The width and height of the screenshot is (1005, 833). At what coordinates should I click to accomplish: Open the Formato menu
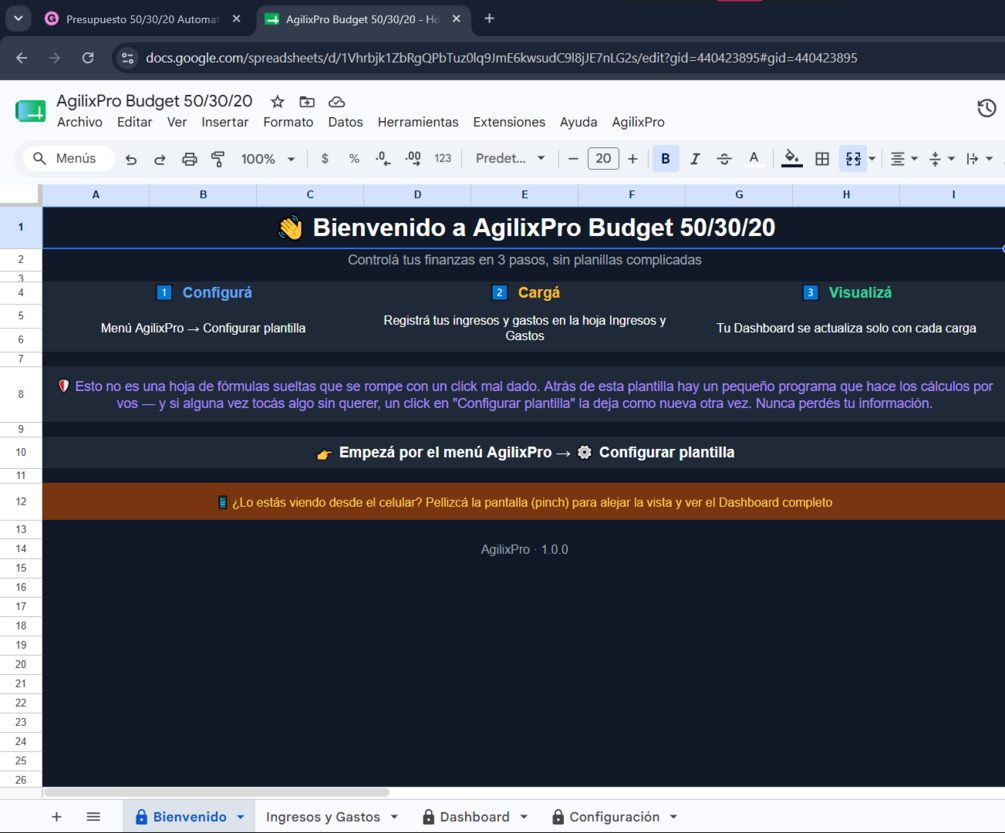click(x=288, y=122)
